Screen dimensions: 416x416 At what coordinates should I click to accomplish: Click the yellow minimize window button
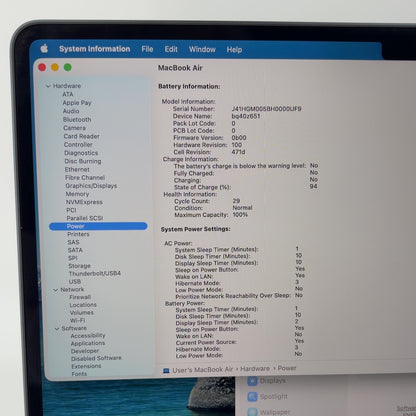(55, 67)
